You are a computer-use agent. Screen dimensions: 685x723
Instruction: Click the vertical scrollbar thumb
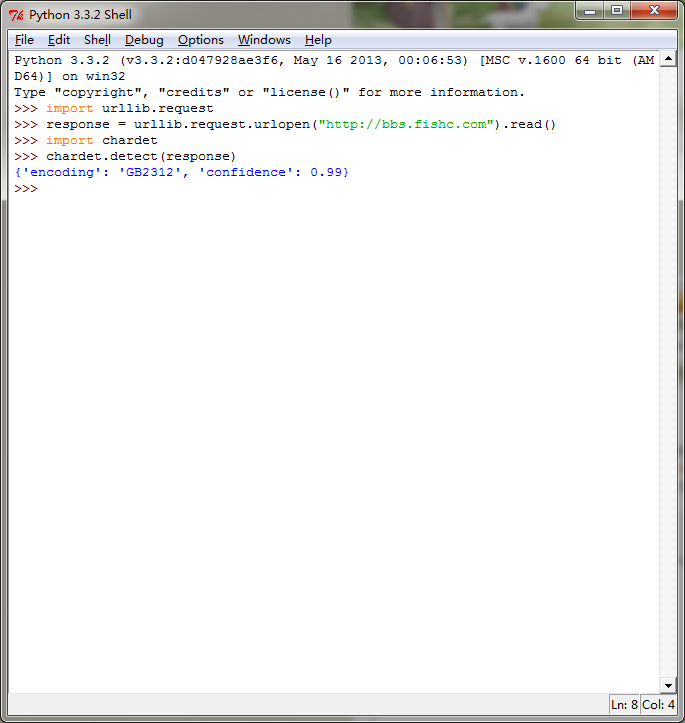668,370
